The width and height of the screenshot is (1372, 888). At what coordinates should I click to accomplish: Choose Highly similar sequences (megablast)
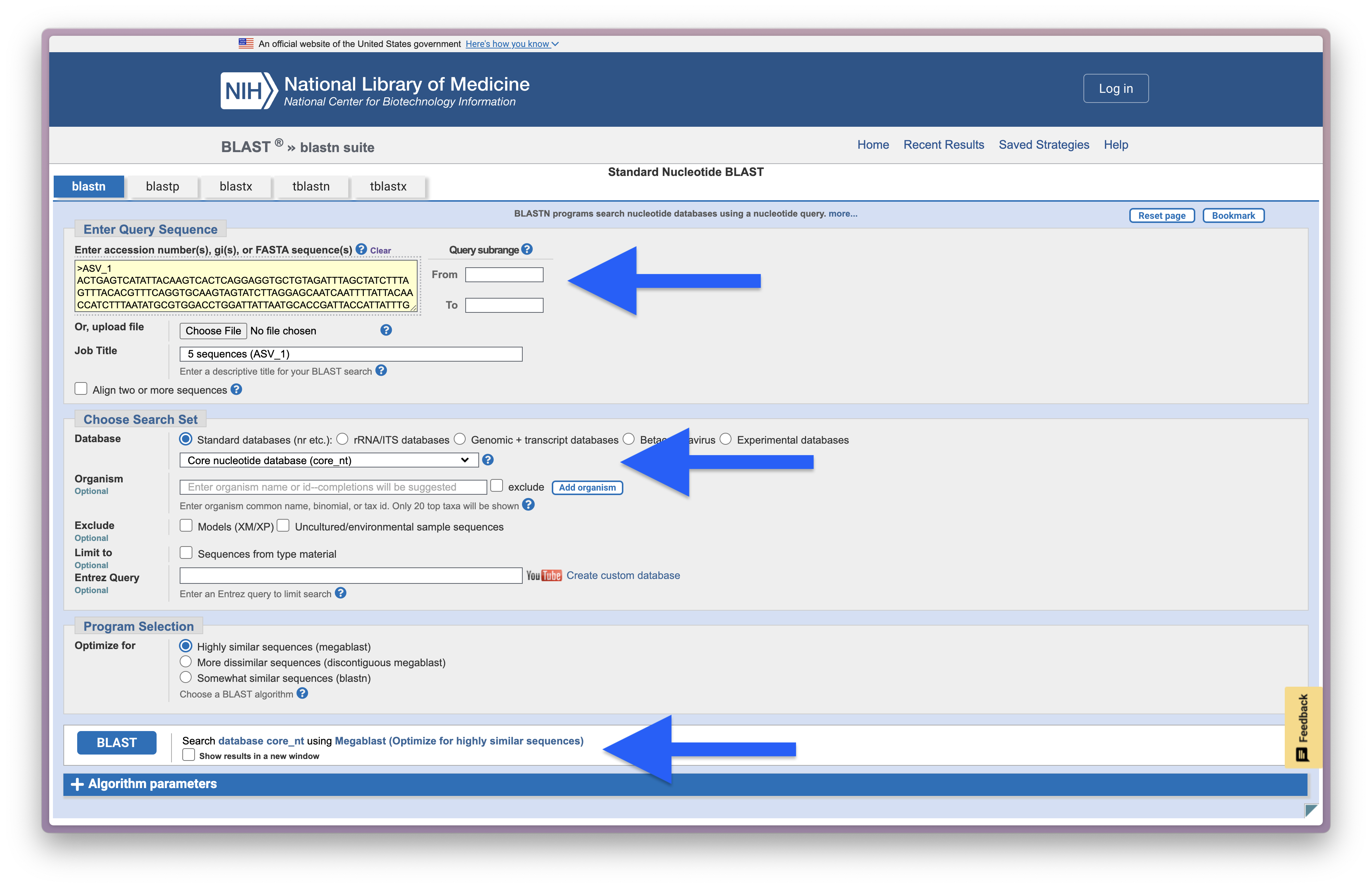(186, 646)
